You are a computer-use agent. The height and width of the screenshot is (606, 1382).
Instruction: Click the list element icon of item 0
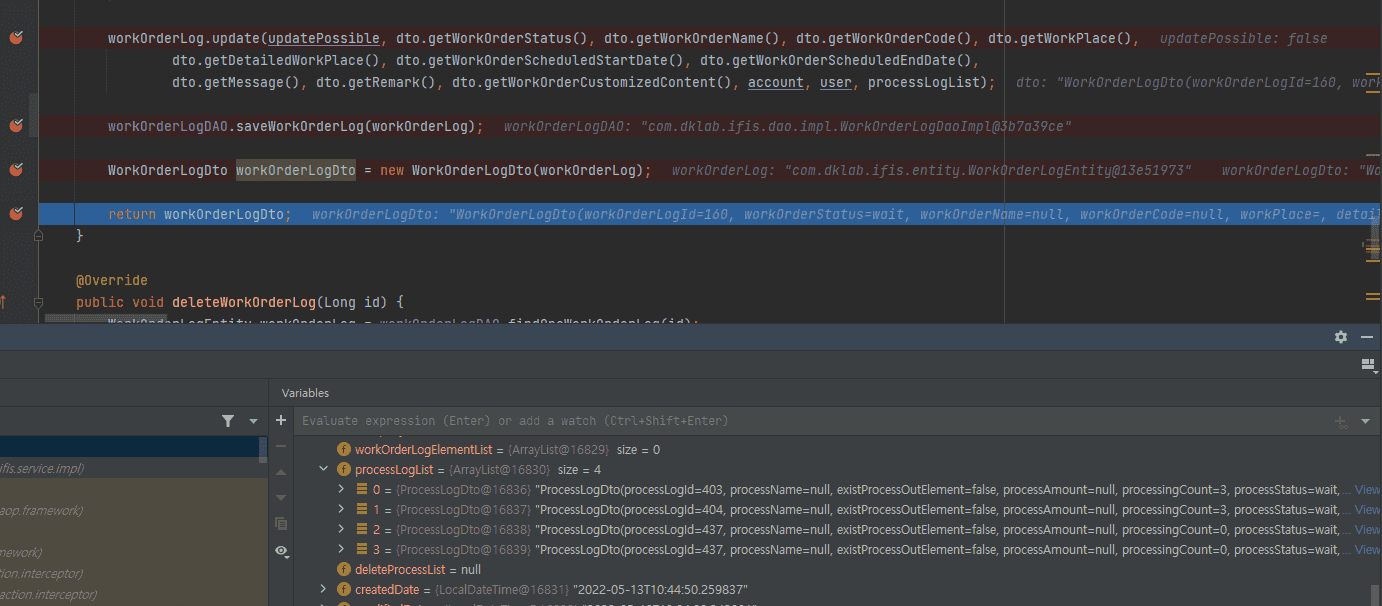(x=363, y=489)
